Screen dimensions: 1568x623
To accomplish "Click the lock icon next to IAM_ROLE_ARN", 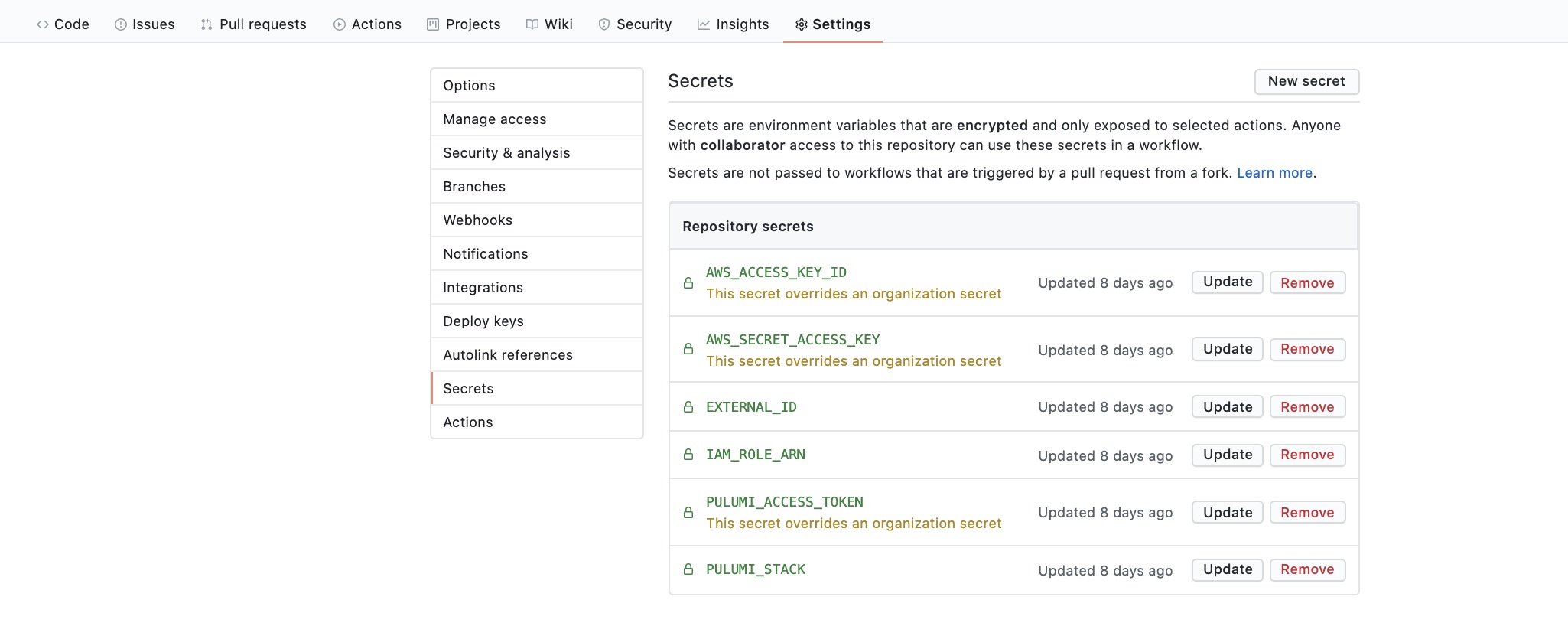I will (688, 455).
